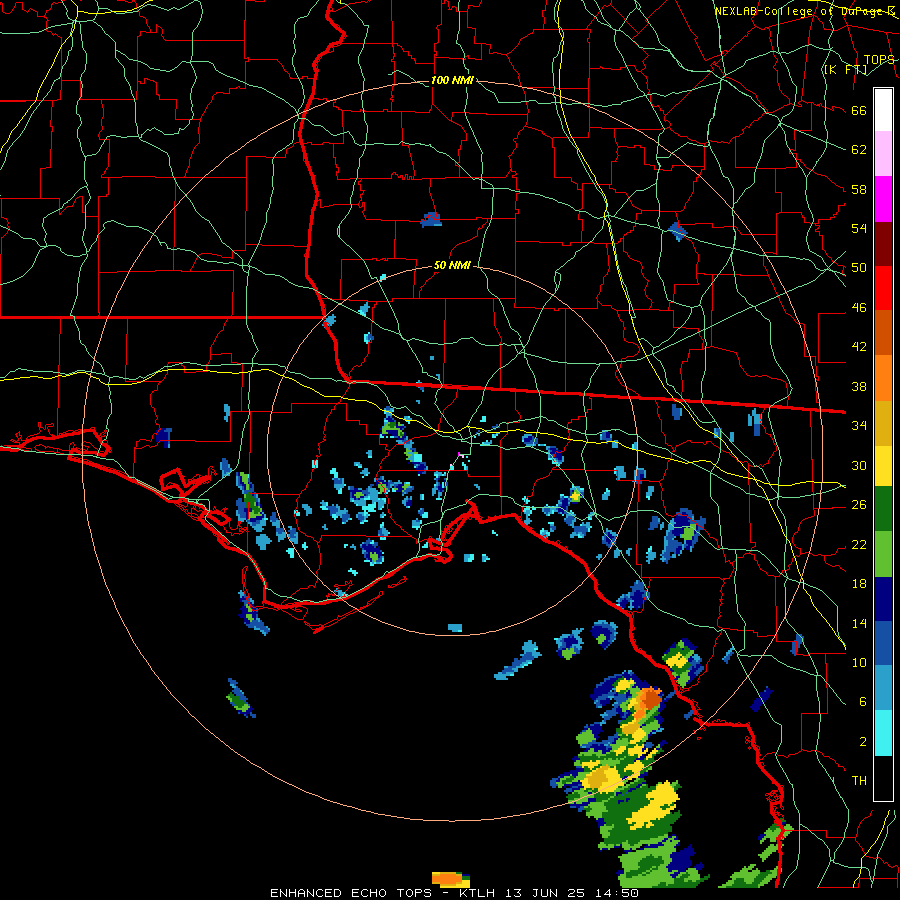
Task: Click the 58 scale label
Action: coord(859,189)
